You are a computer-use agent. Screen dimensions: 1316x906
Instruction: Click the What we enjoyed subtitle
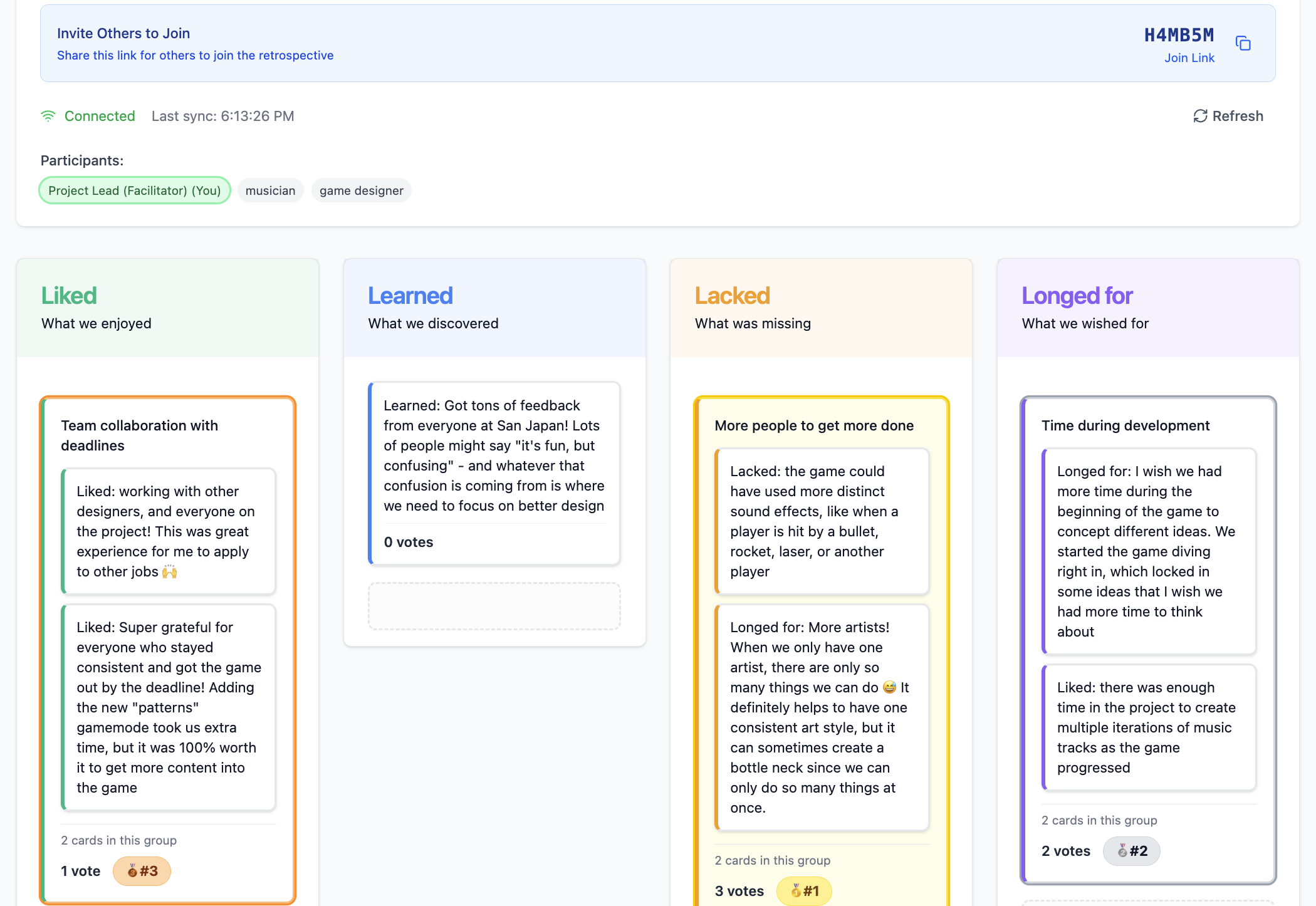96,323
